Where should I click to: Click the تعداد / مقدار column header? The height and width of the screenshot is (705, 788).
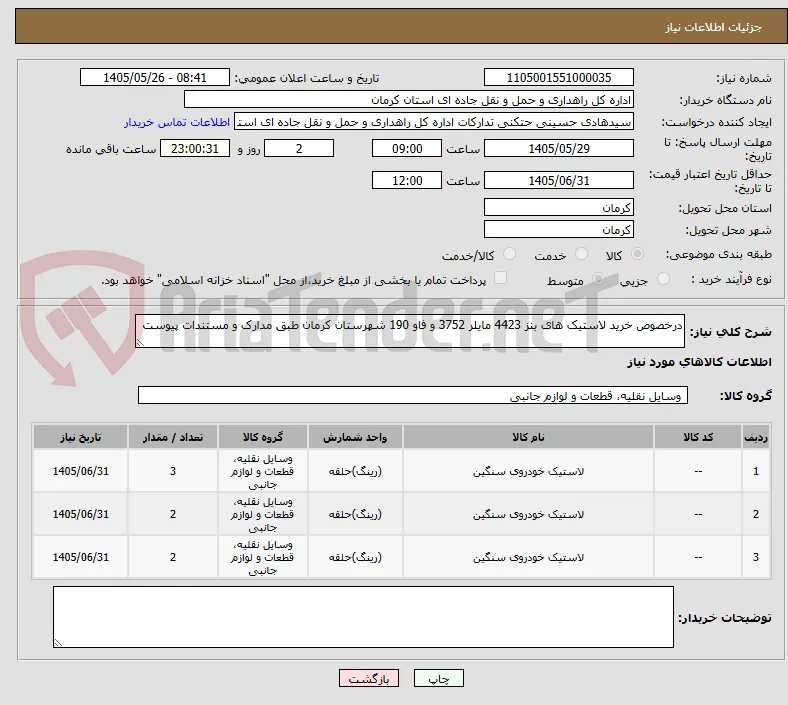(x=173, y=437)
